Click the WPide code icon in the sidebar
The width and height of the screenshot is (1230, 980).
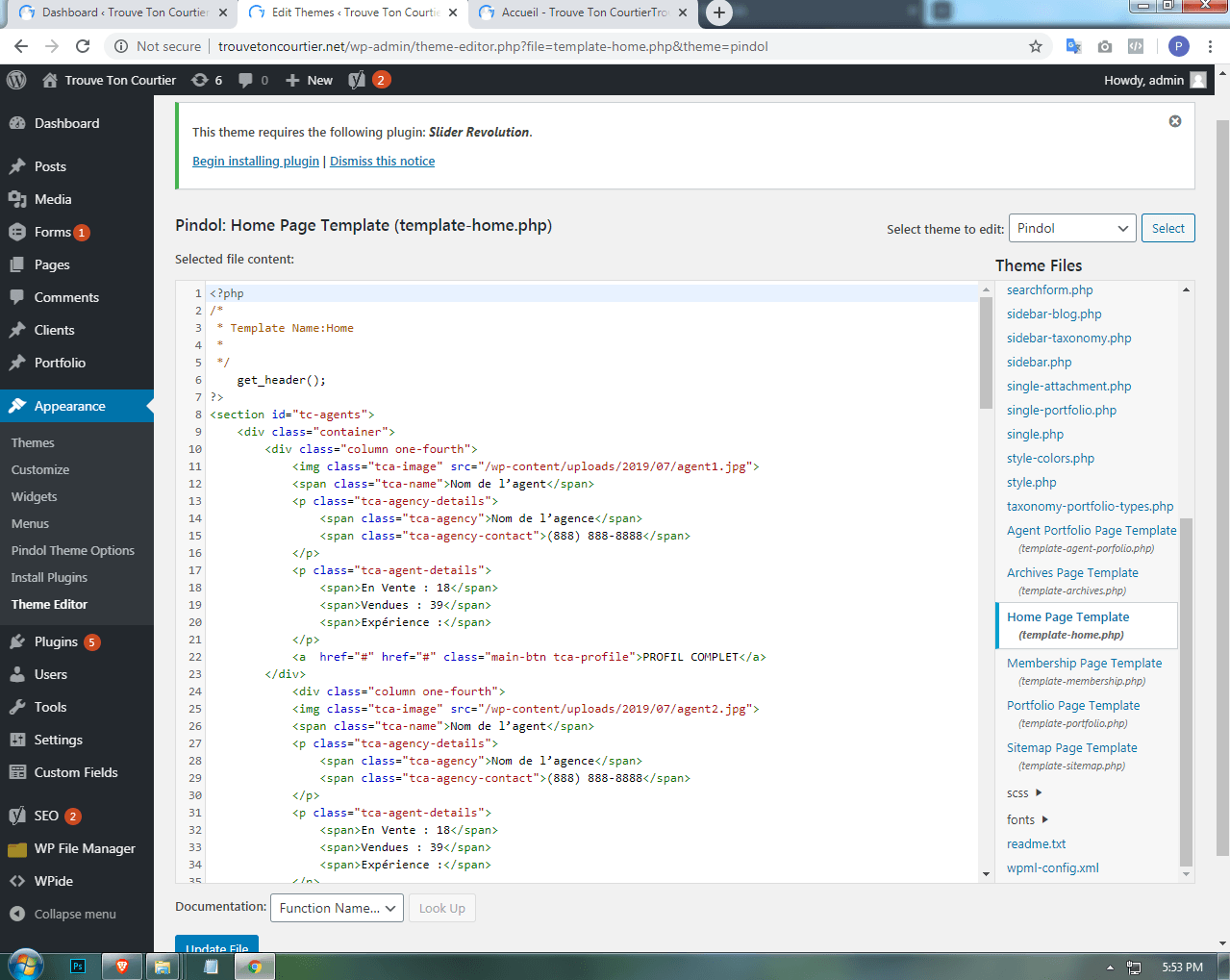pyautogui.click(x=17, y=881)
